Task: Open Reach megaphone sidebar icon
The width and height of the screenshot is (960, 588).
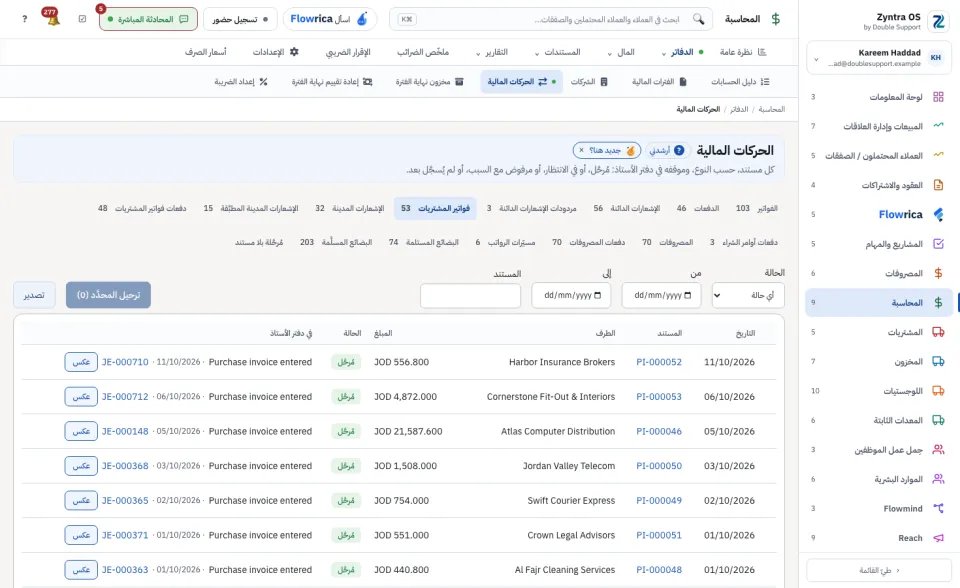Action: [938, 538]
